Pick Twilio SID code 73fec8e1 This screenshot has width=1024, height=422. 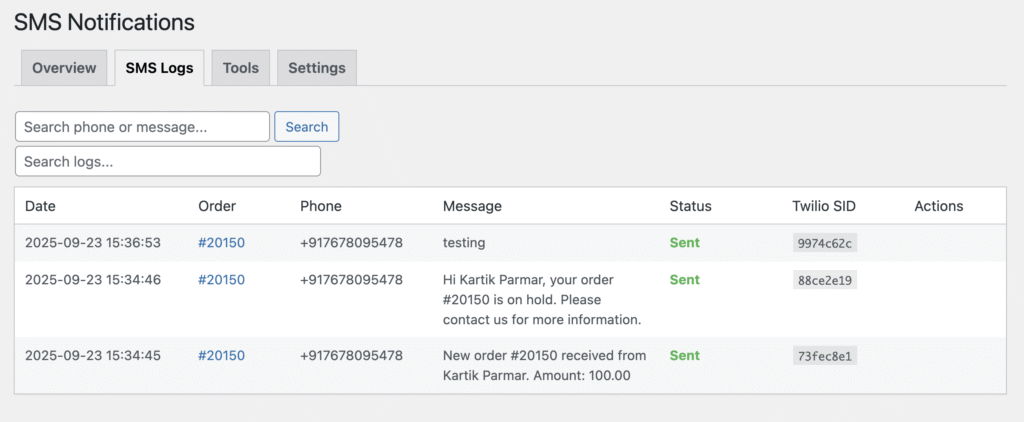tap(824, 356)
